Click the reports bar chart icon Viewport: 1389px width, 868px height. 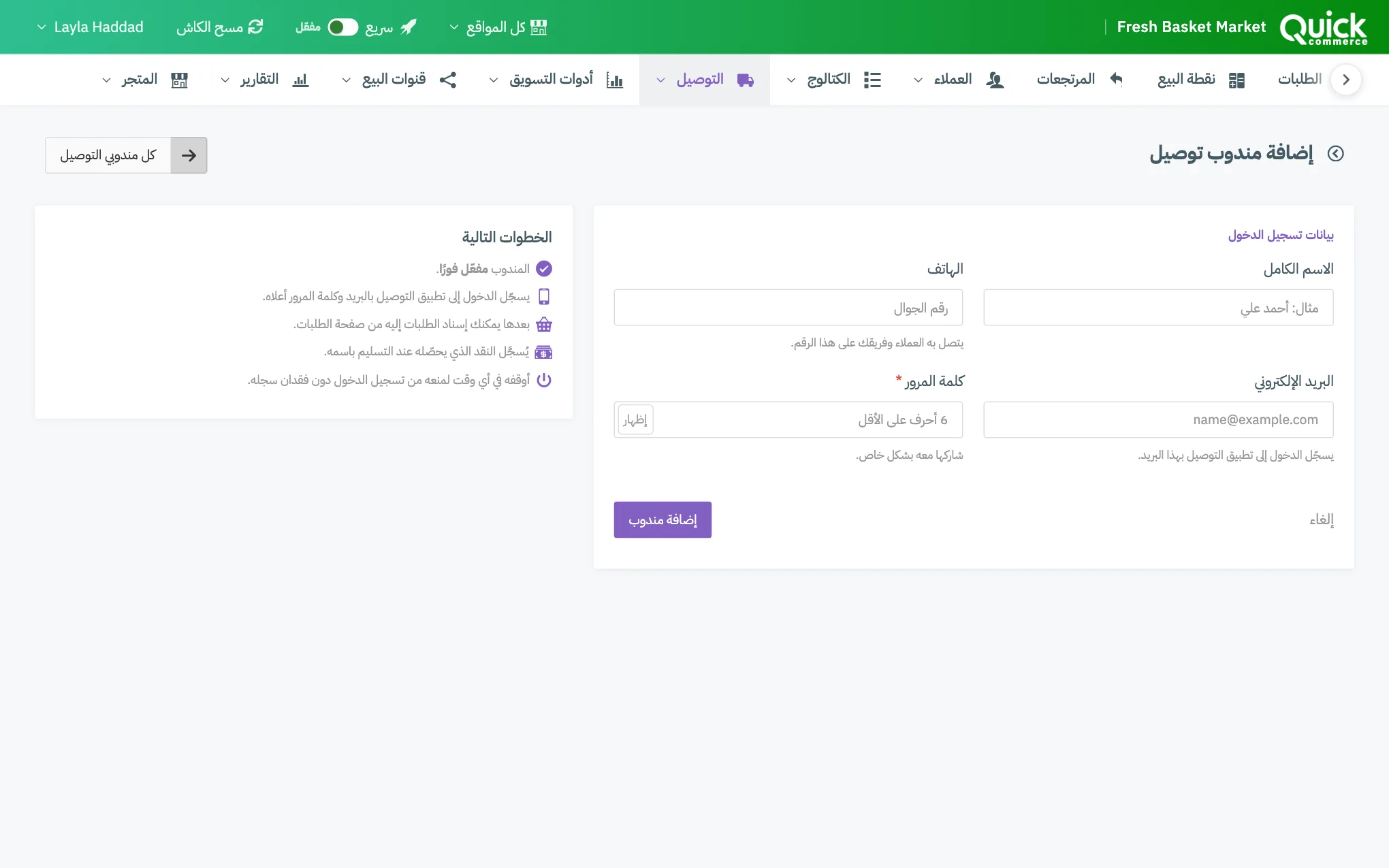pos(300,80)
